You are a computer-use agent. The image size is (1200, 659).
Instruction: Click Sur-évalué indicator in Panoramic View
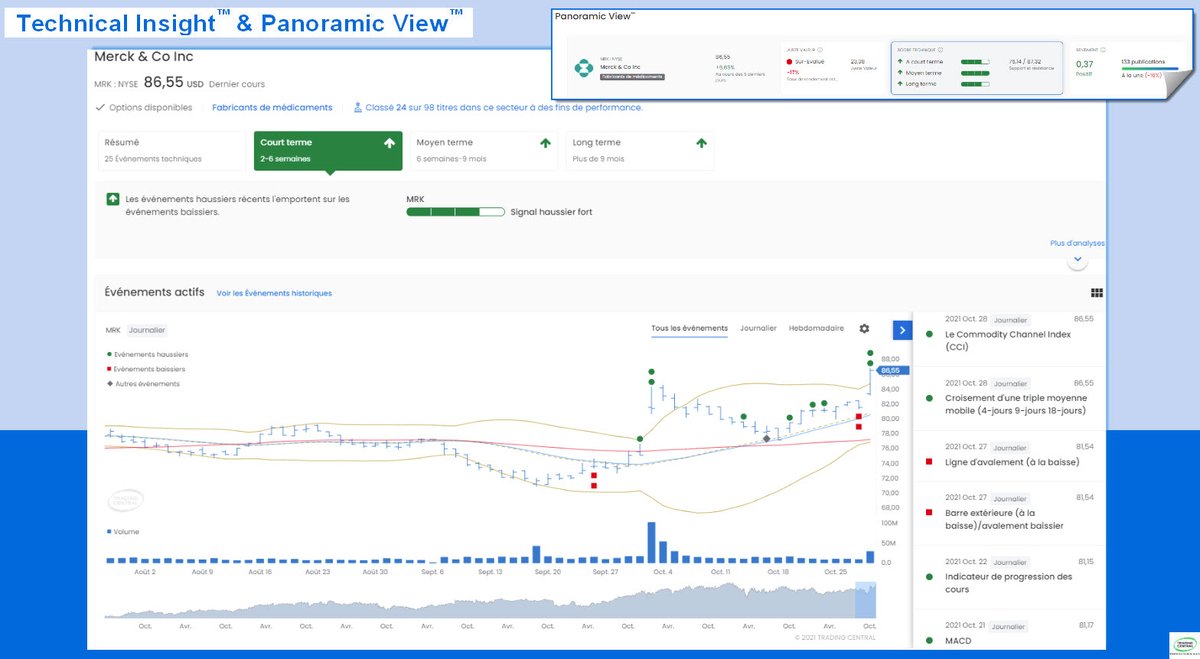pyautogui.click(x=808, y=61)
